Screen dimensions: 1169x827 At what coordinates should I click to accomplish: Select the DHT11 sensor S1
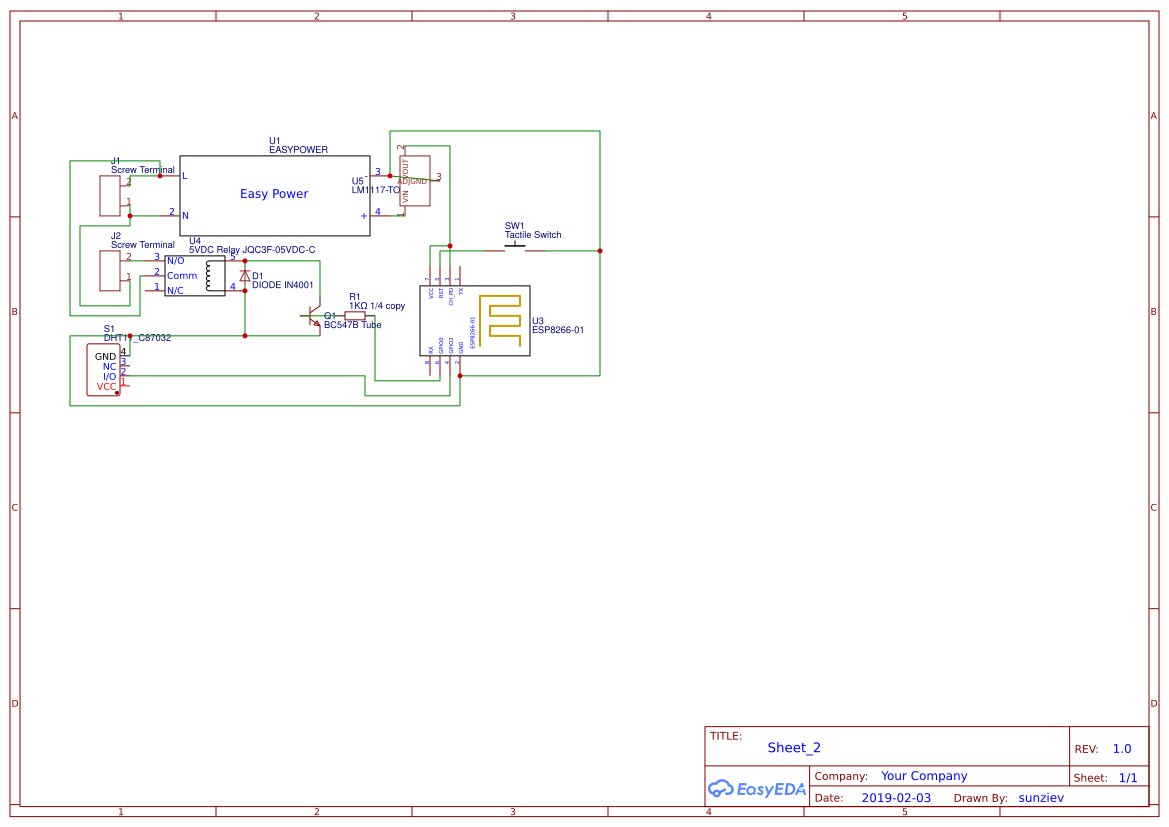tap(104, 370)
